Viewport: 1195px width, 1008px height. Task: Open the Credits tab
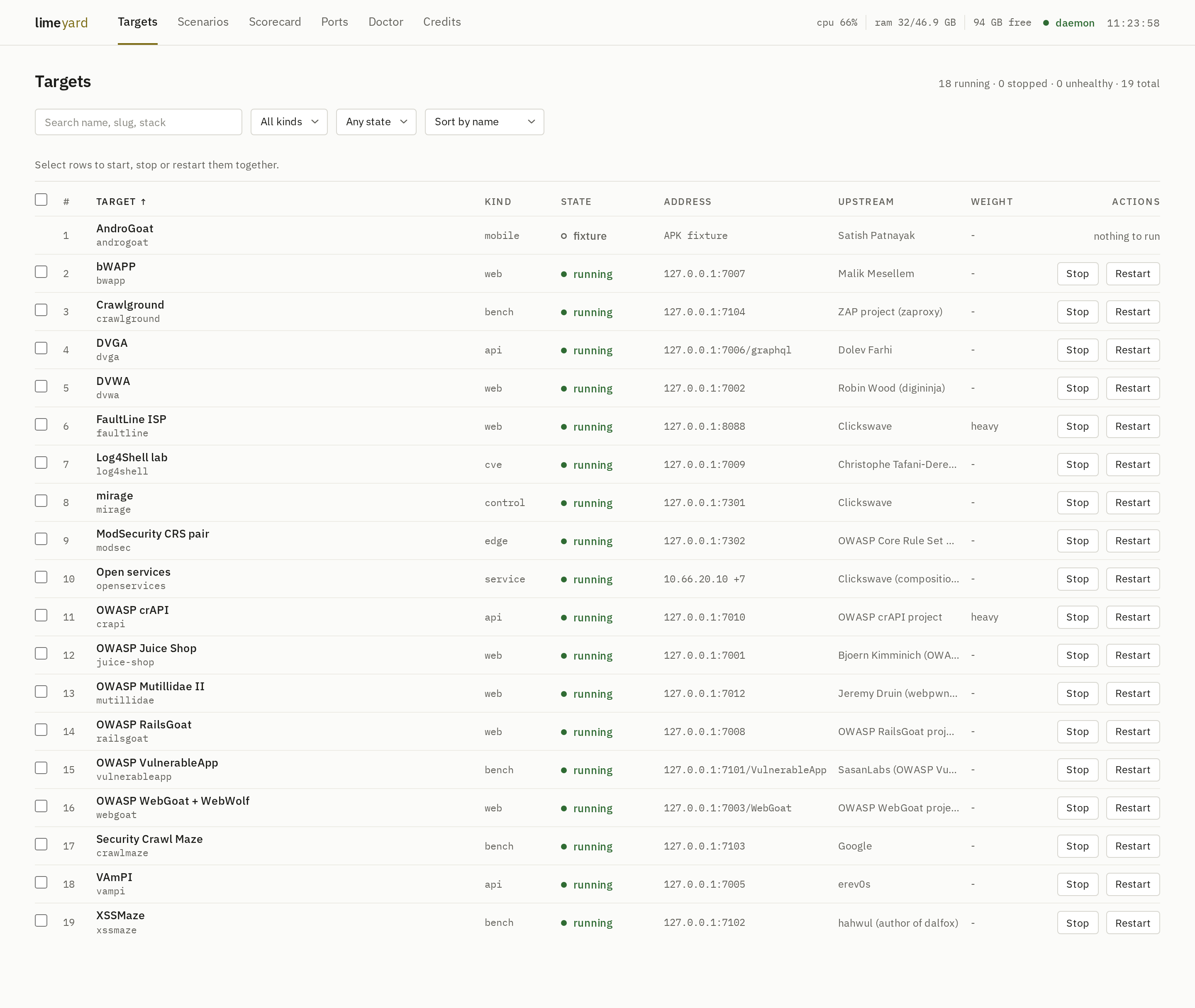tap(442, 22)
